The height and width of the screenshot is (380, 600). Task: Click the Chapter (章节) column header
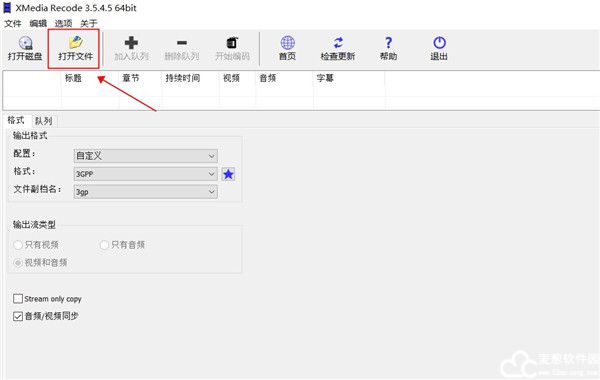140,78
